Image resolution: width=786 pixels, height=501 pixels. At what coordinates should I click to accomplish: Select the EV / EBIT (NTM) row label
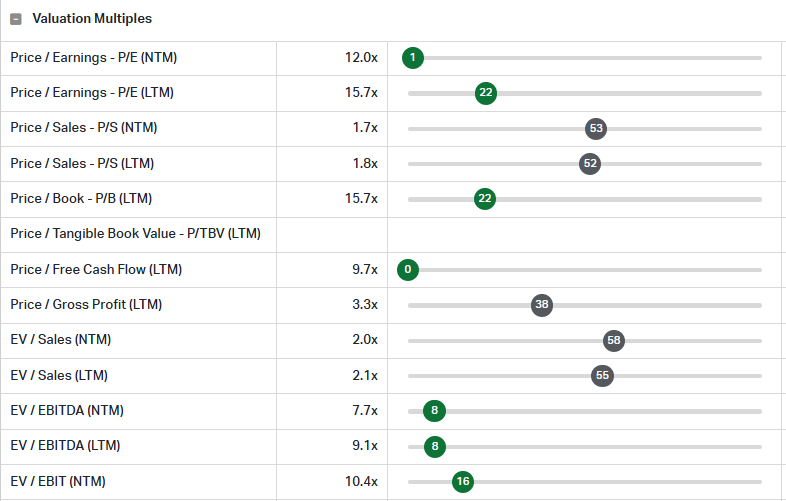click(57, 481)
